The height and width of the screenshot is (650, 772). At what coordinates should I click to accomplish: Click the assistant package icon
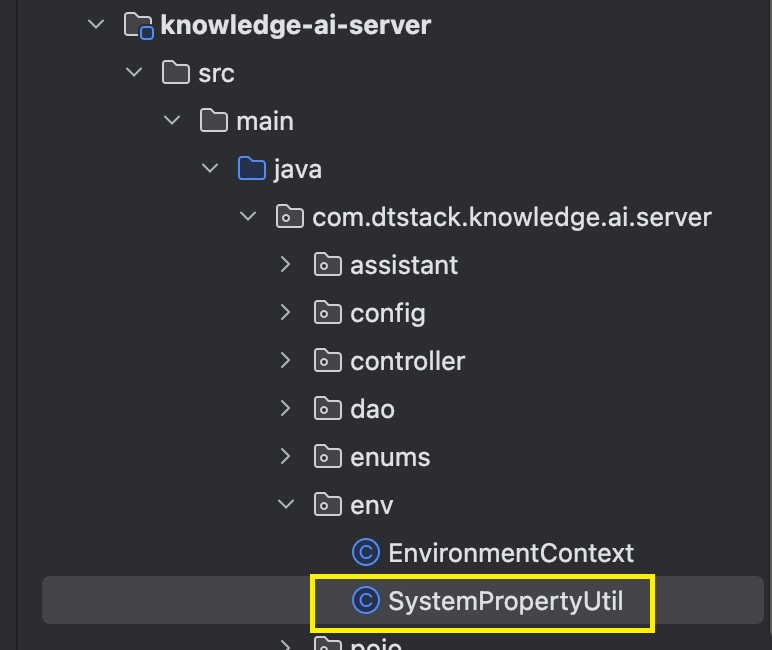point(327,264)
